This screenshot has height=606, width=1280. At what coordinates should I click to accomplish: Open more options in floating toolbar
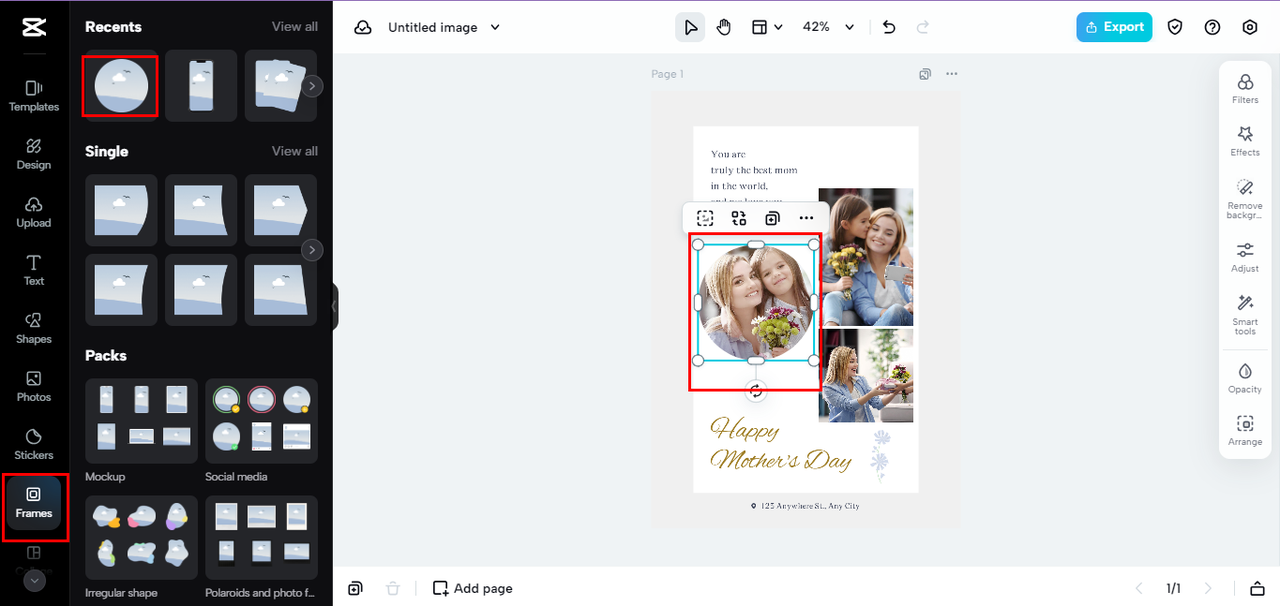pos(806,218)
